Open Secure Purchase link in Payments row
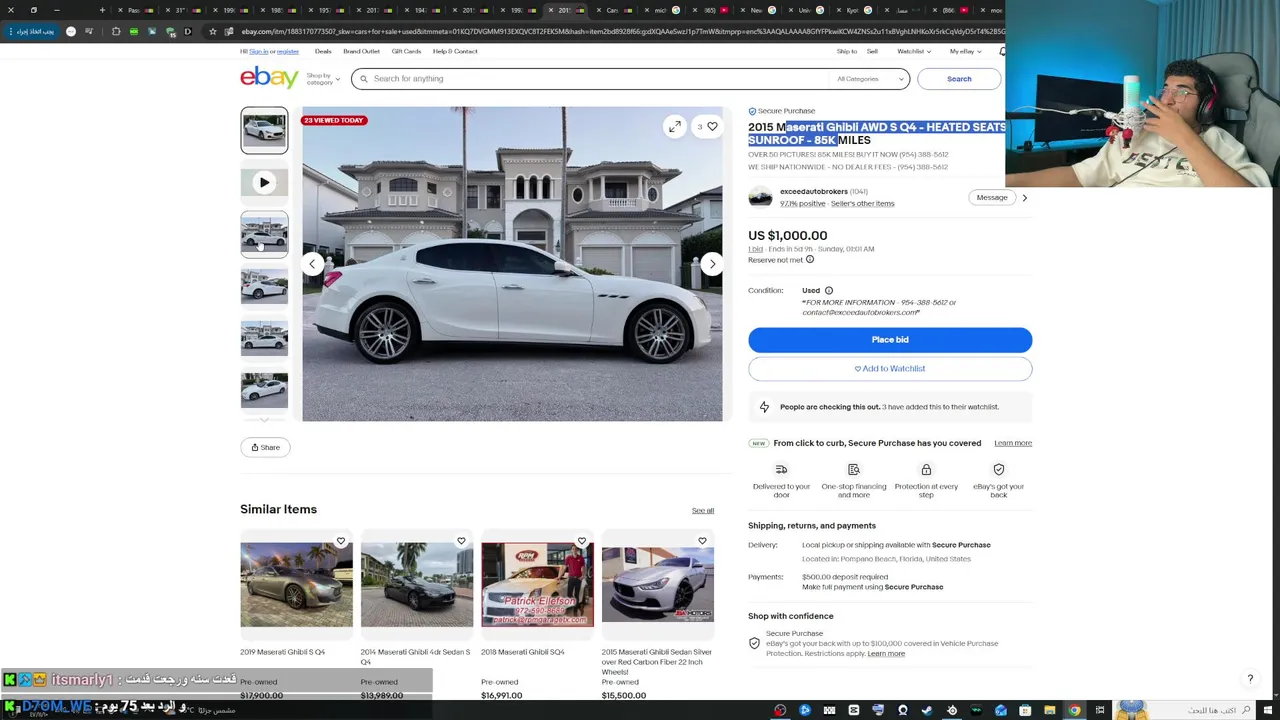Screen dimensions: 1280x720 [914, 587]
